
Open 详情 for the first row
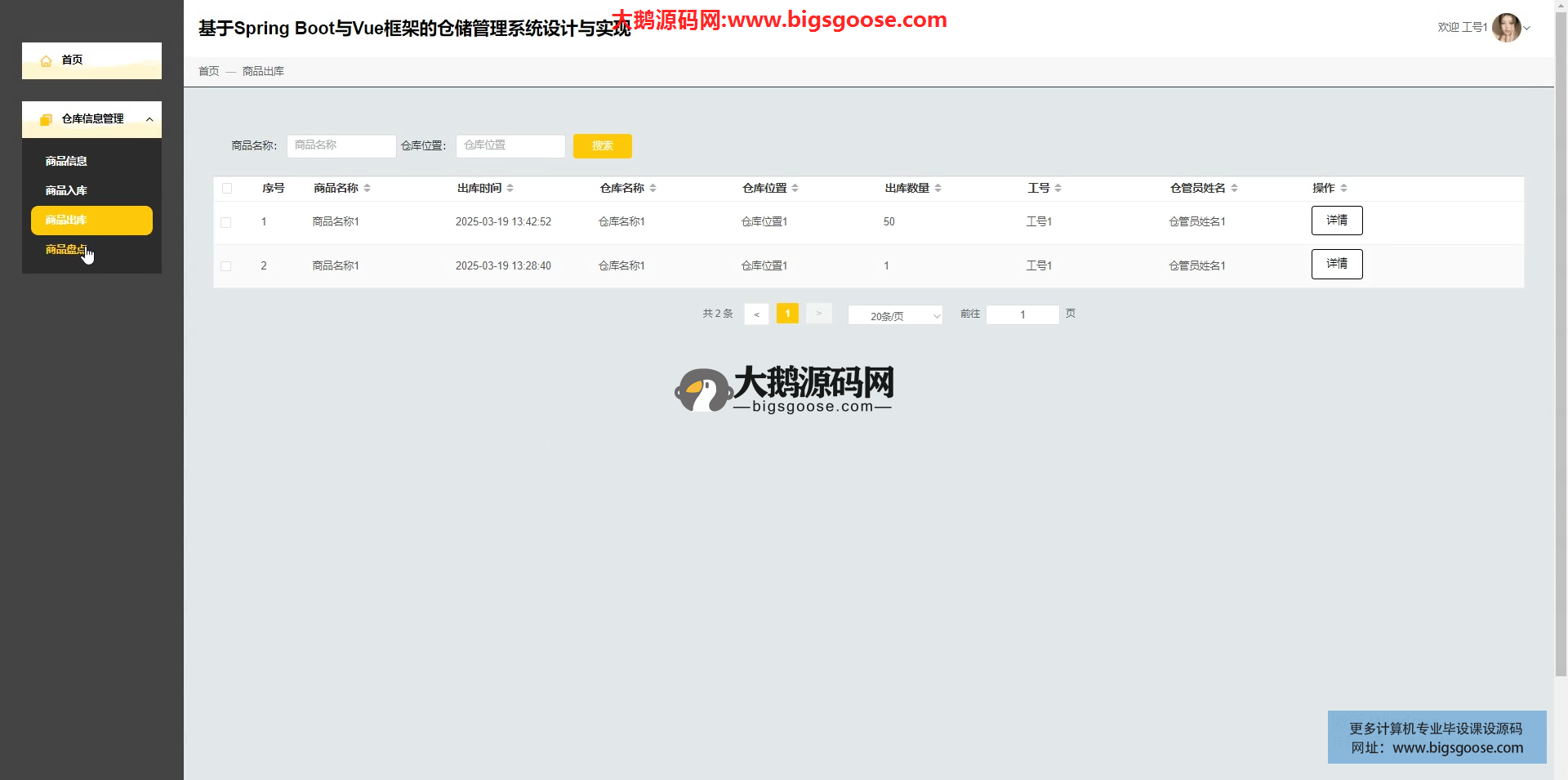[1336, 221]
